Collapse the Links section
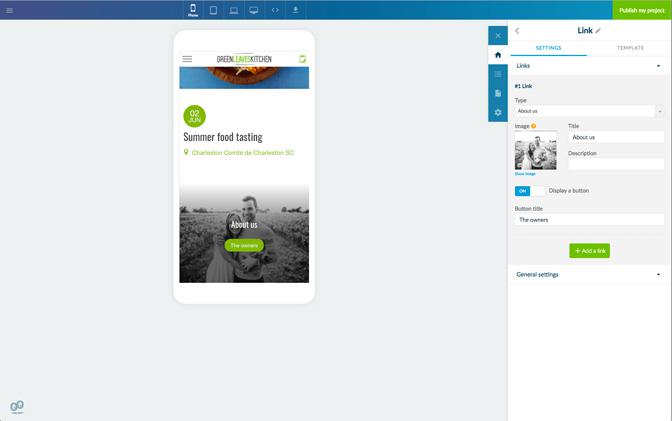 coord(658,66)
